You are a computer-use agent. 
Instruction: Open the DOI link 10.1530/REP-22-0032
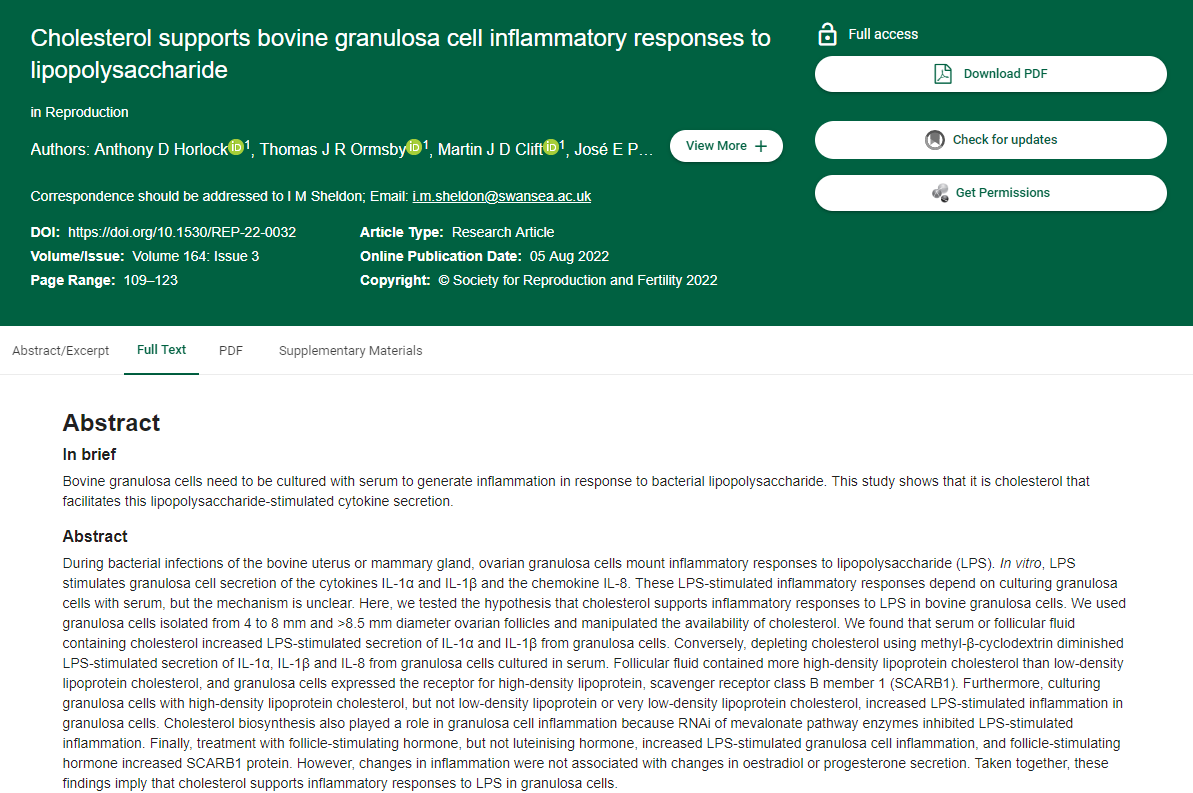coord(182,232)
